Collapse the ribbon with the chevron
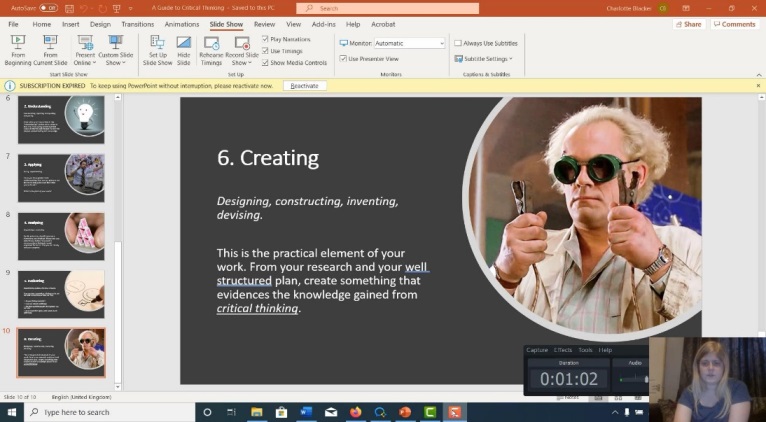766x422 pixels. point(759,75)
